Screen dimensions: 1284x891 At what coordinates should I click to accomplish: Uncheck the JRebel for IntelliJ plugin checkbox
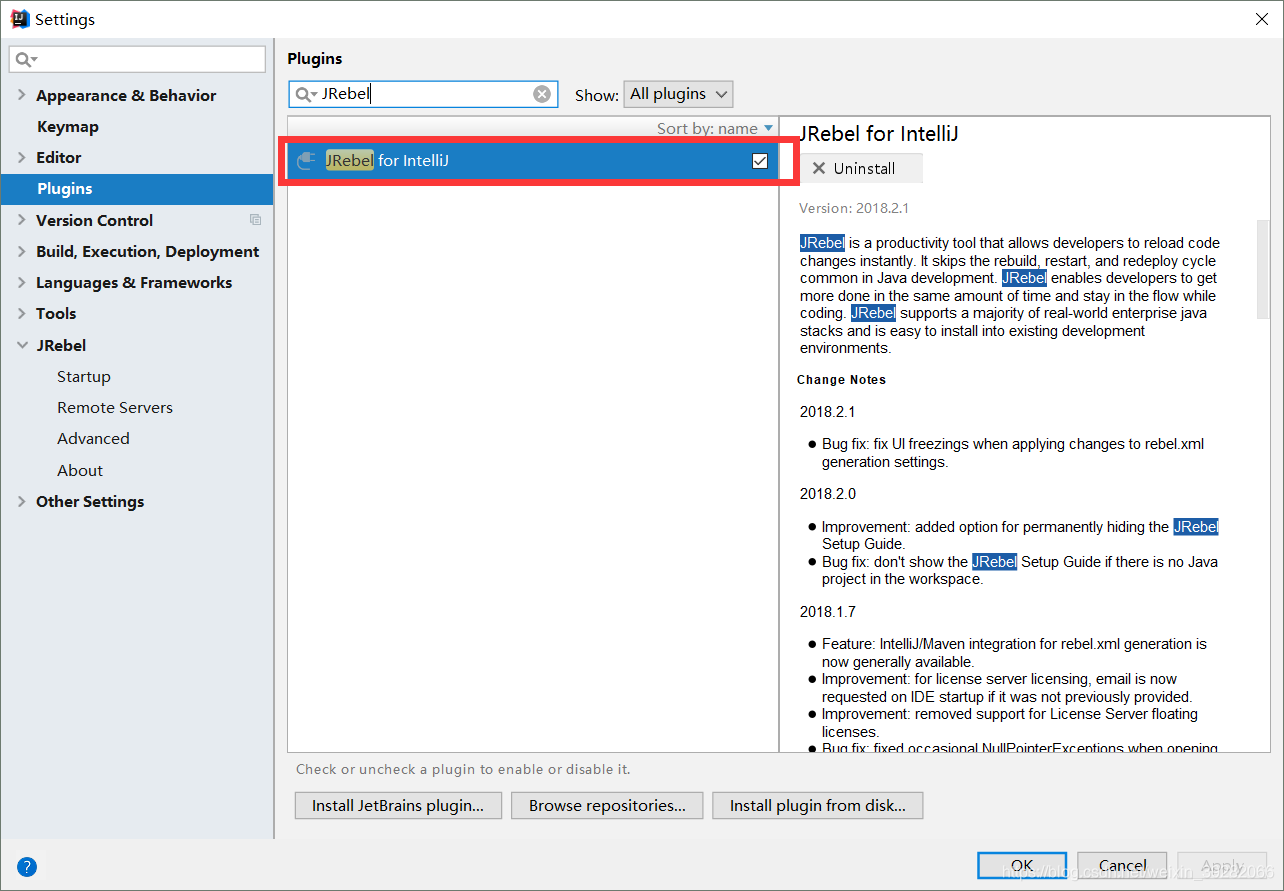pyautogui.click(x=760, y=160)
